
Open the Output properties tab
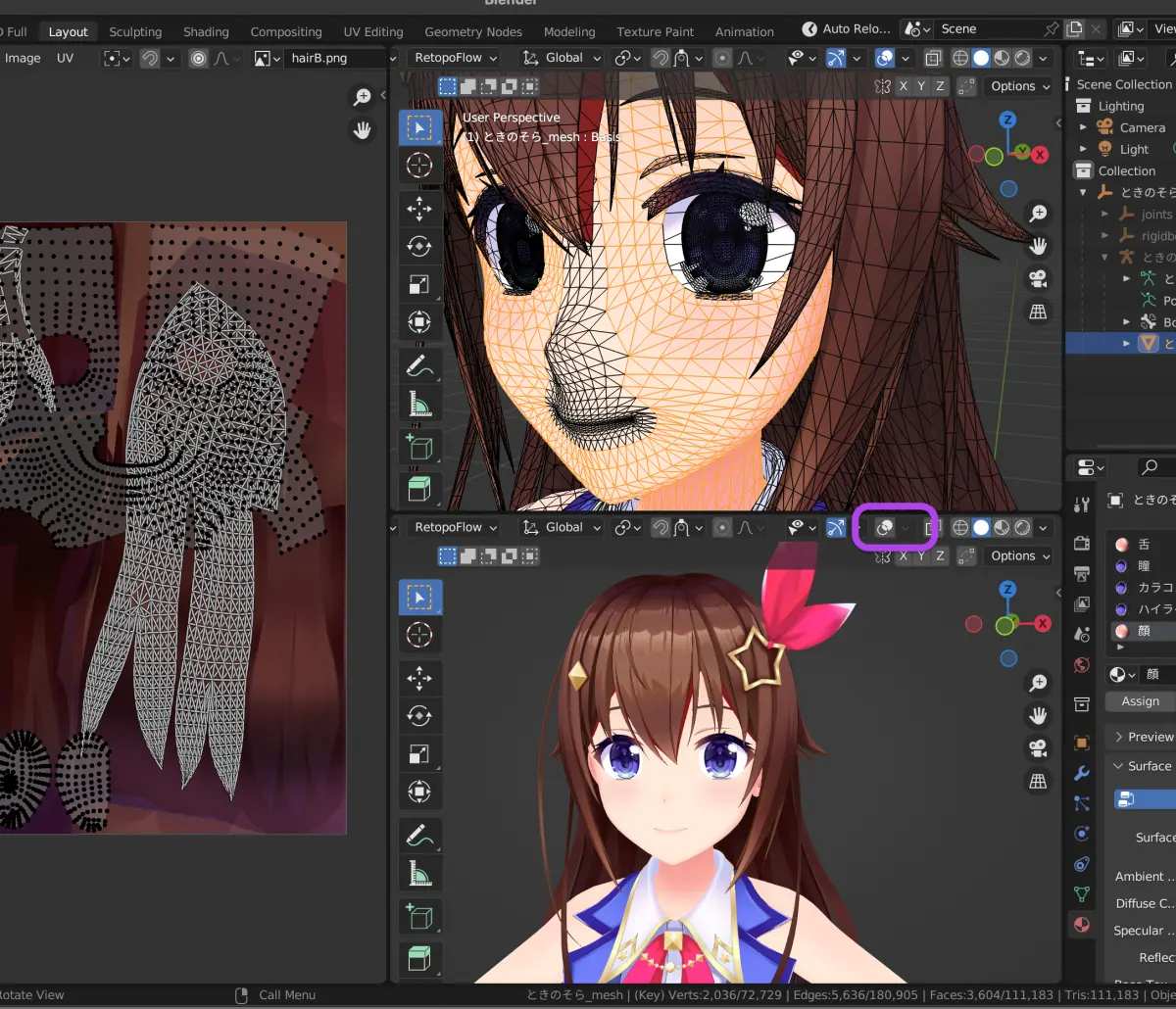click(1082, 574)
